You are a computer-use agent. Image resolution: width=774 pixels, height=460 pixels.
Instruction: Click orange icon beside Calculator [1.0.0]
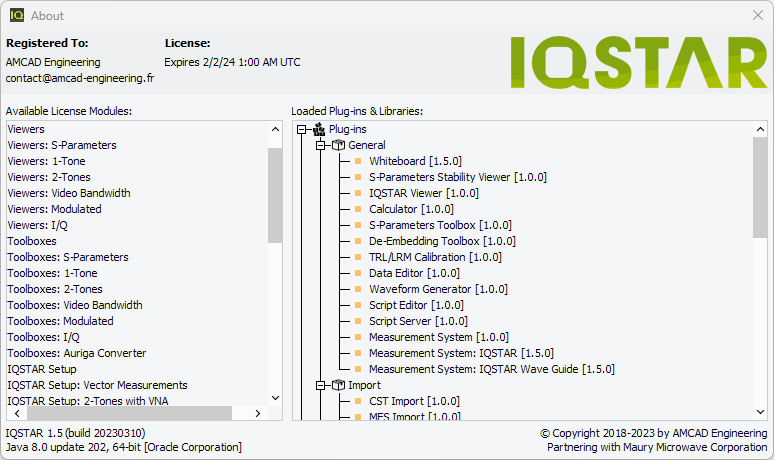[x=358, y=209]
